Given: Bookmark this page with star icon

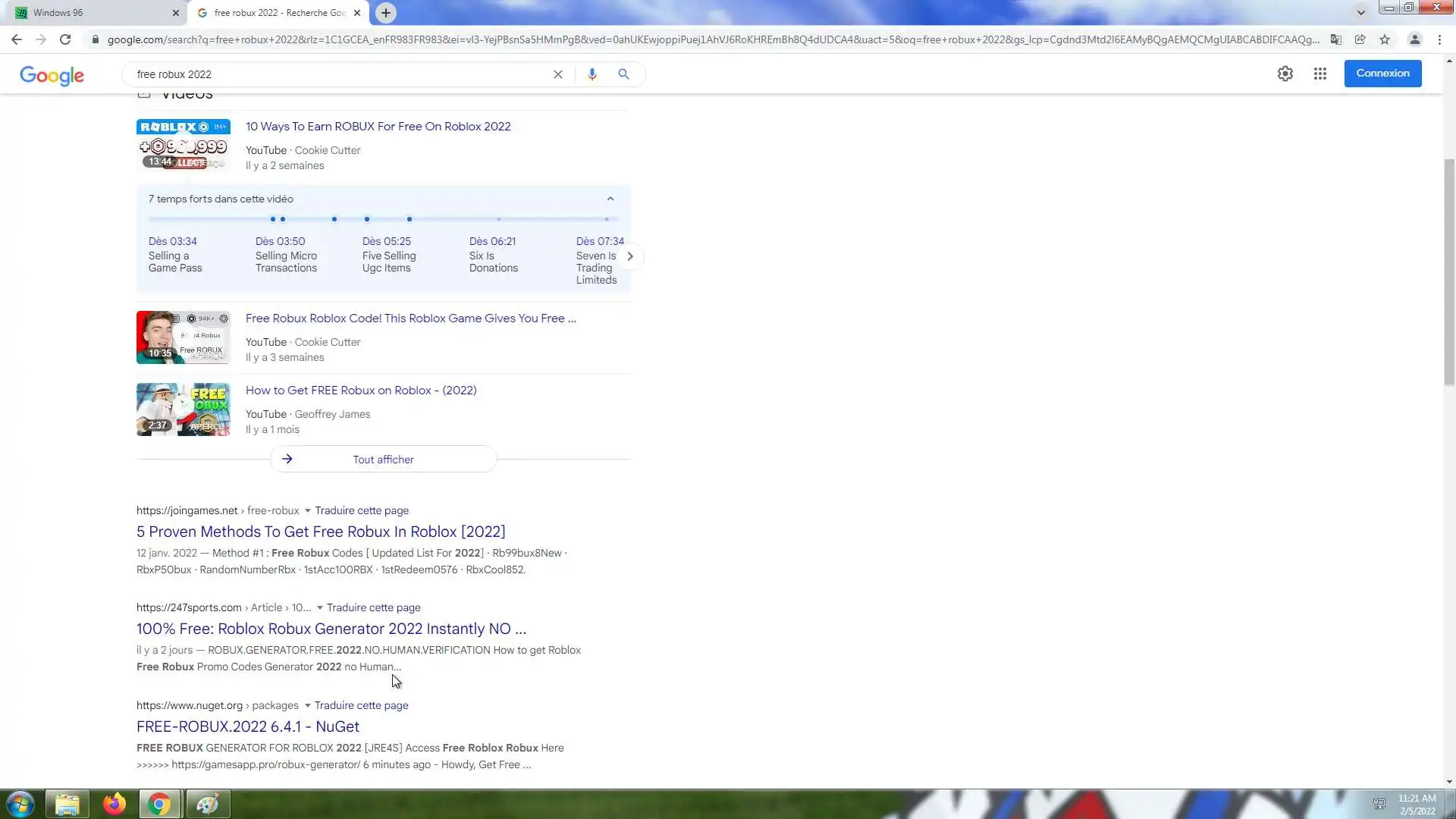Looking at the screenshot, I should (1385, 39).
